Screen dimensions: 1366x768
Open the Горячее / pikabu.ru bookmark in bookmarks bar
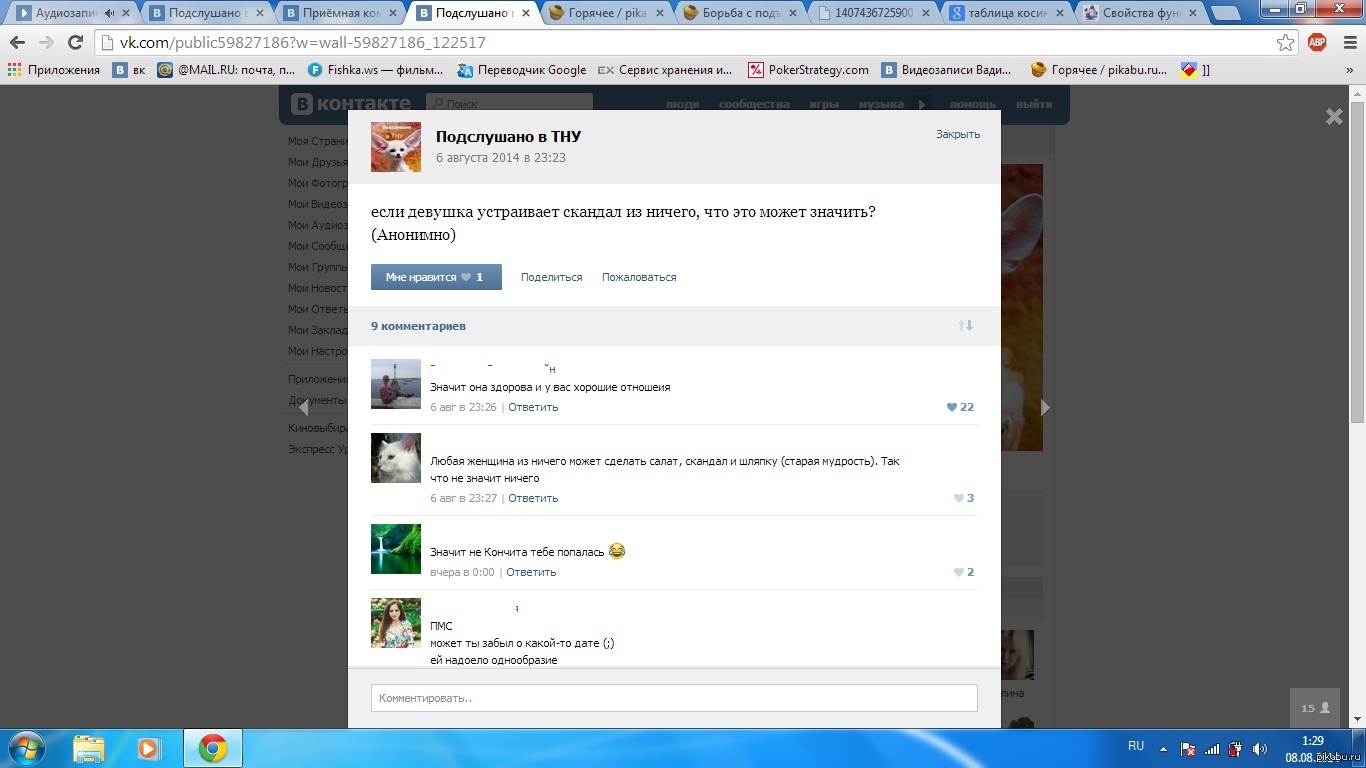click(x=1099, y=70)
